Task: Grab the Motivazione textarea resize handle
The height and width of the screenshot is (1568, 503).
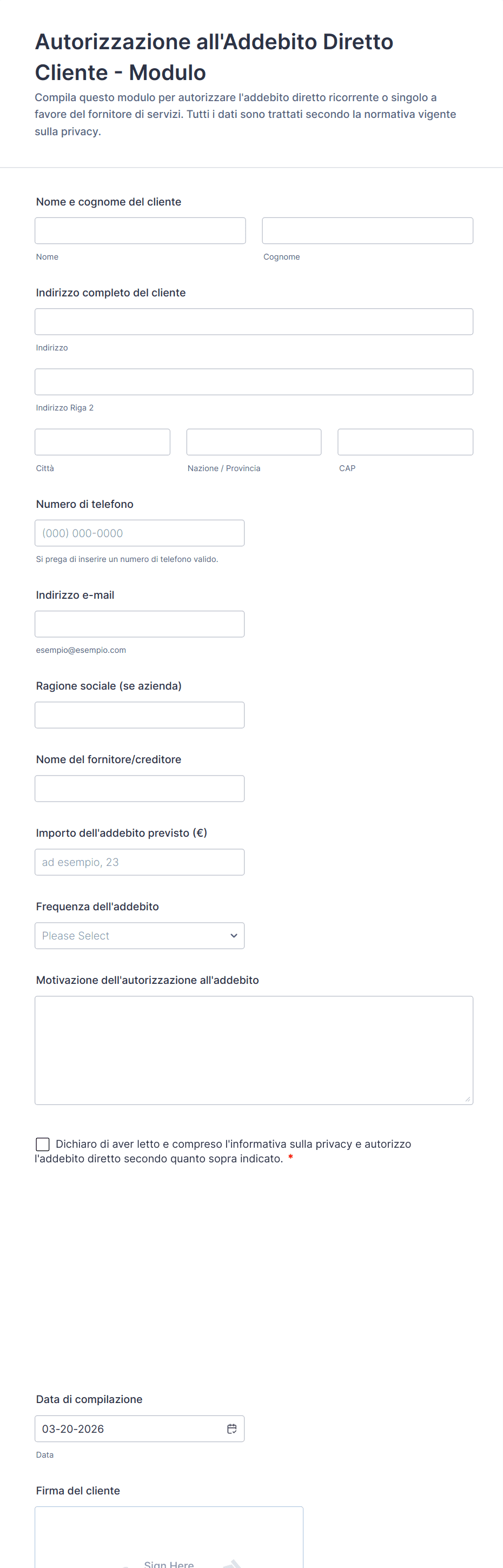Action: 467,1099
